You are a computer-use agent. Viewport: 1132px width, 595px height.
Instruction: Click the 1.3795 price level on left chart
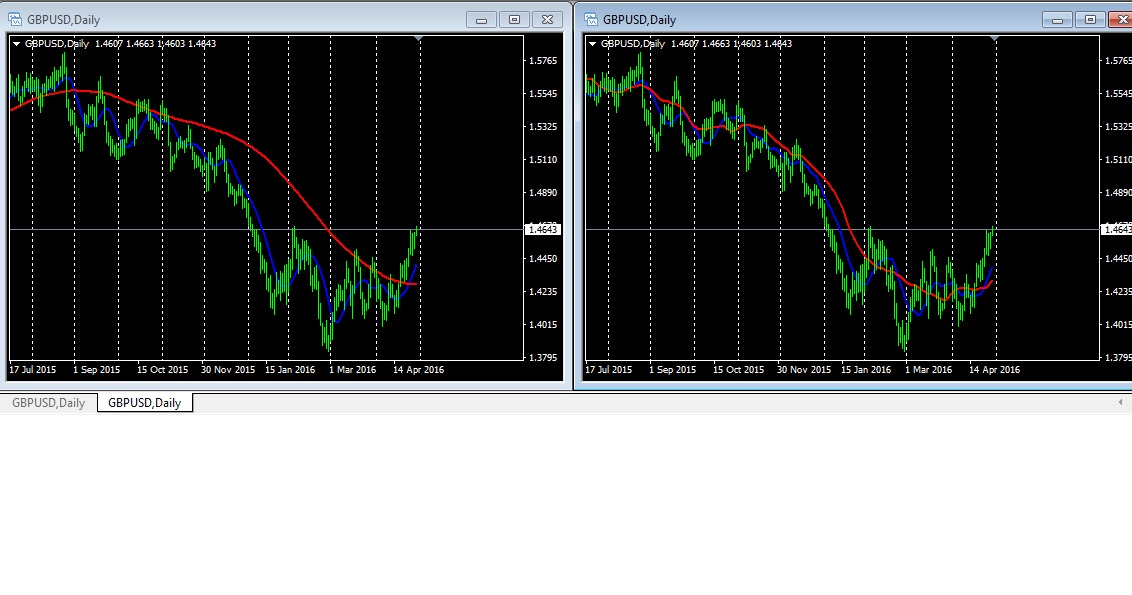pos(543,357)
